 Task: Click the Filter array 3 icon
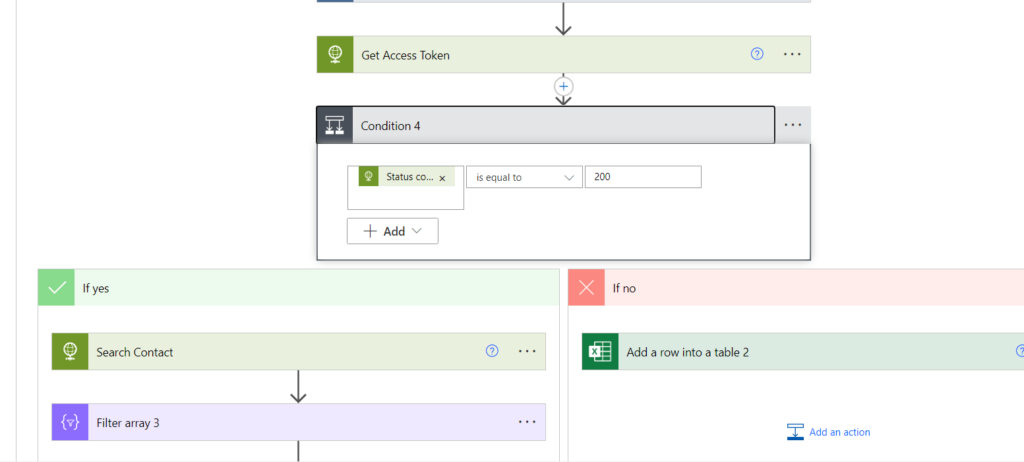coord(70,422)
